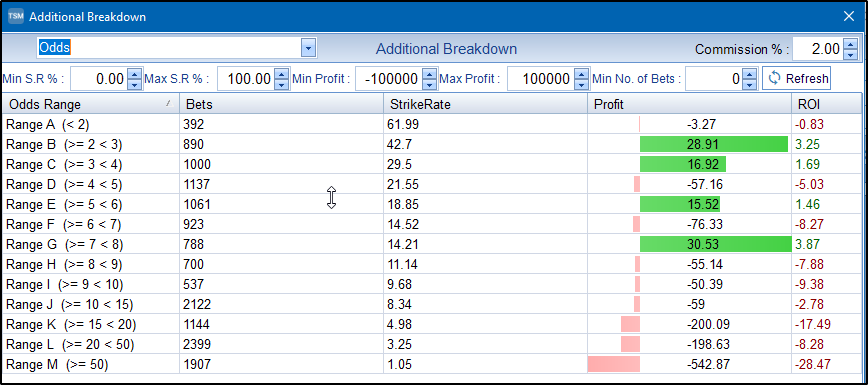This screenshot has width=868, height=385.
Task: Sort by the Odds Range column header
Action: point(90,104)
